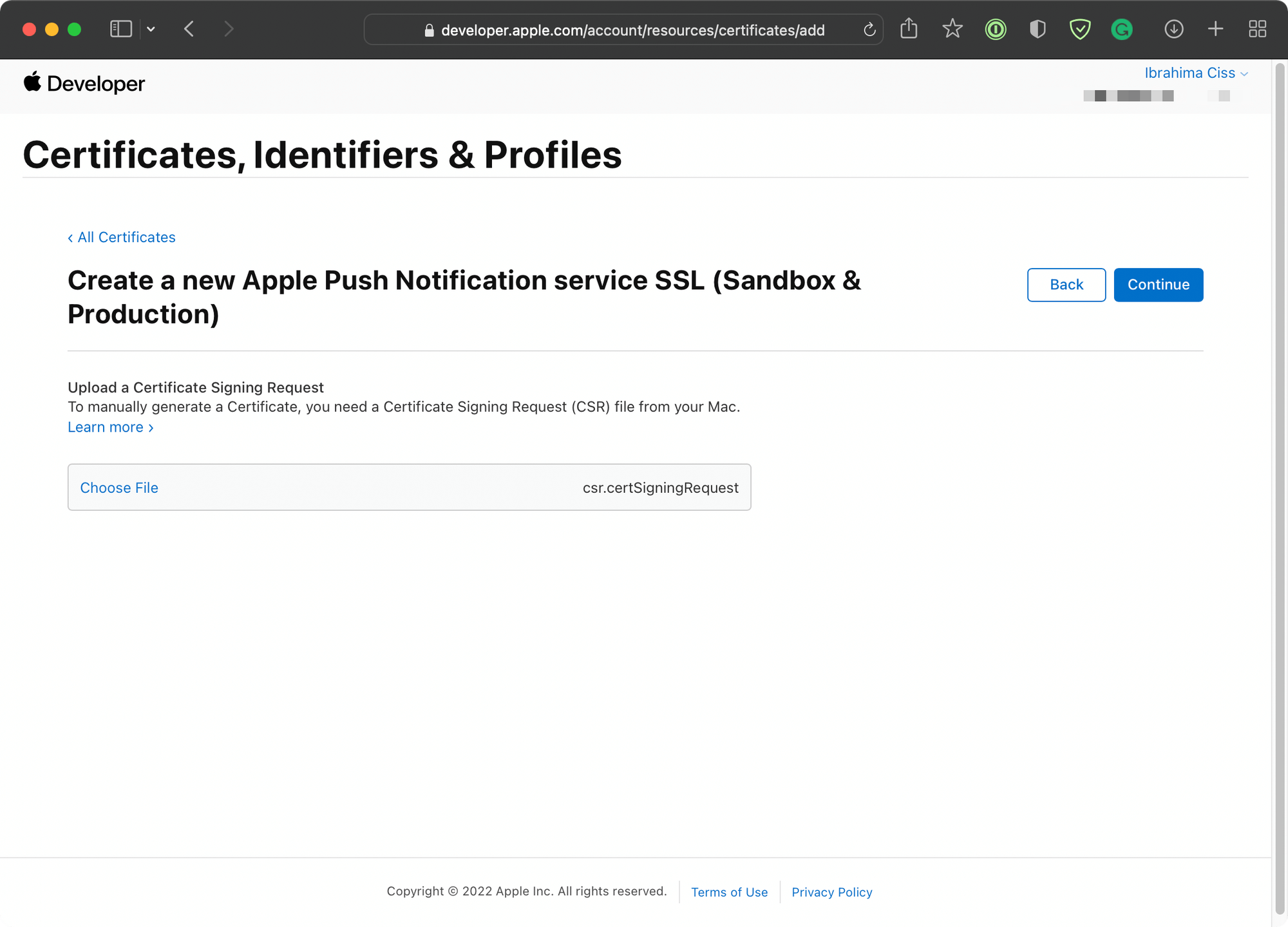The height and width of the screenshot is (927, 1288).
Task: Bookmark this page with the star
Action: coord(952,29)
